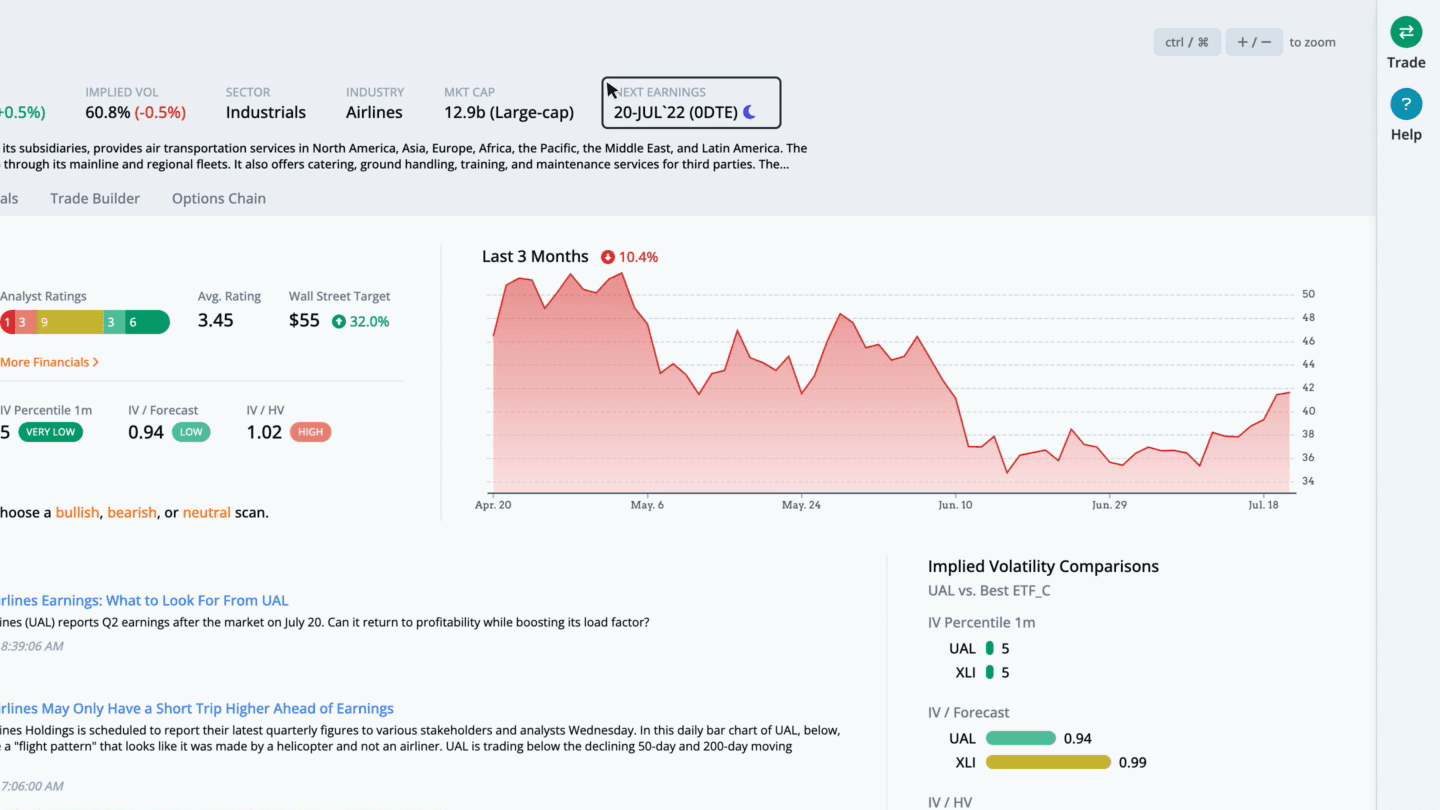This screenshot has width=1440, height=810.
Task: Open the Help question mark icon
Action: pos(1406,104)
